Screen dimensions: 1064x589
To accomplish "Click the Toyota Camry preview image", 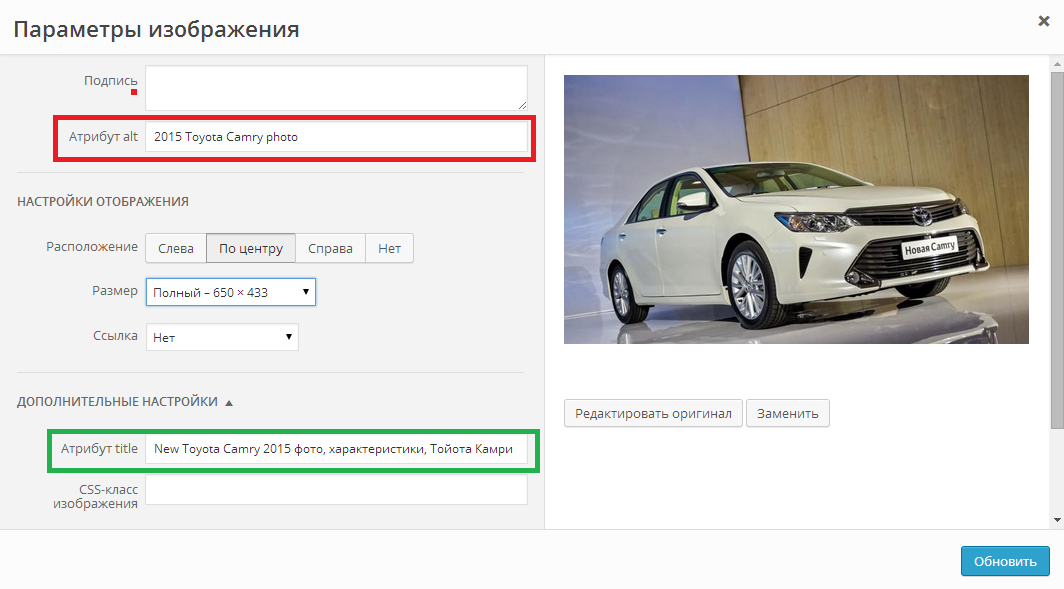I will point(796,209).
